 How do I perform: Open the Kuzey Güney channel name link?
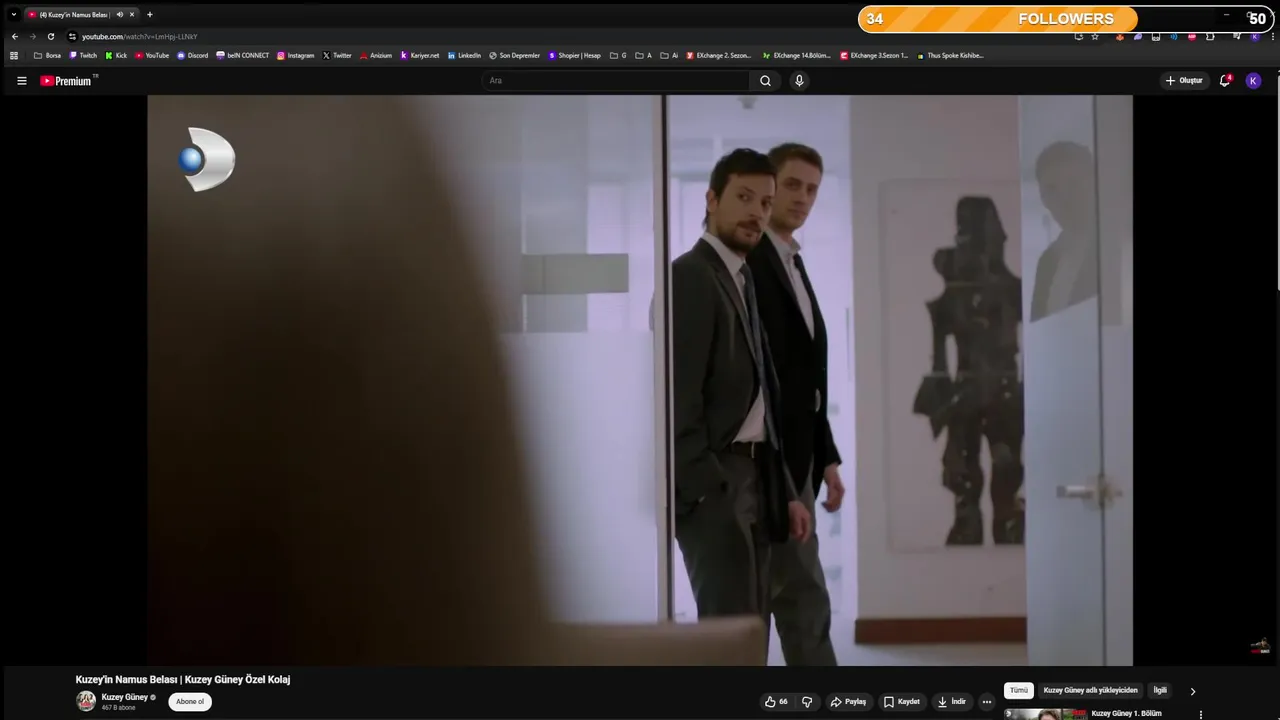[125, 697]
